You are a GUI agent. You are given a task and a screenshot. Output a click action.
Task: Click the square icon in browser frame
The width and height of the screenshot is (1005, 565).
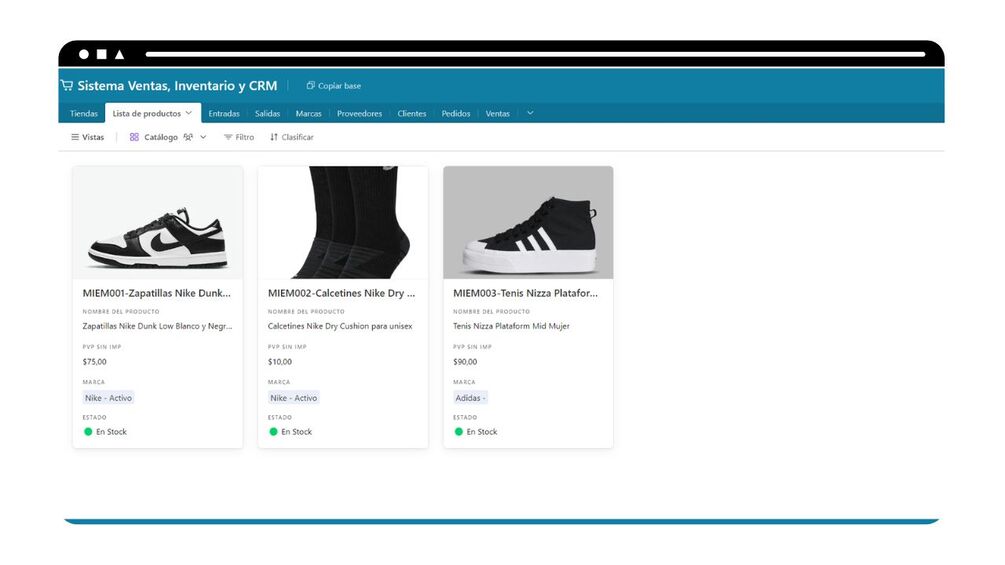(101, 54)
